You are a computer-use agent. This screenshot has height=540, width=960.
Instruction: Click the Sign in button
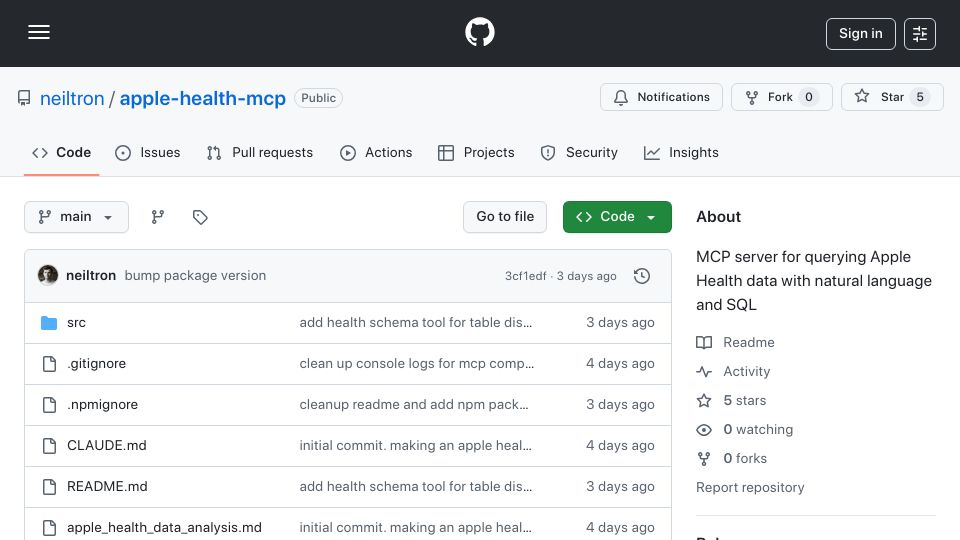860,34
